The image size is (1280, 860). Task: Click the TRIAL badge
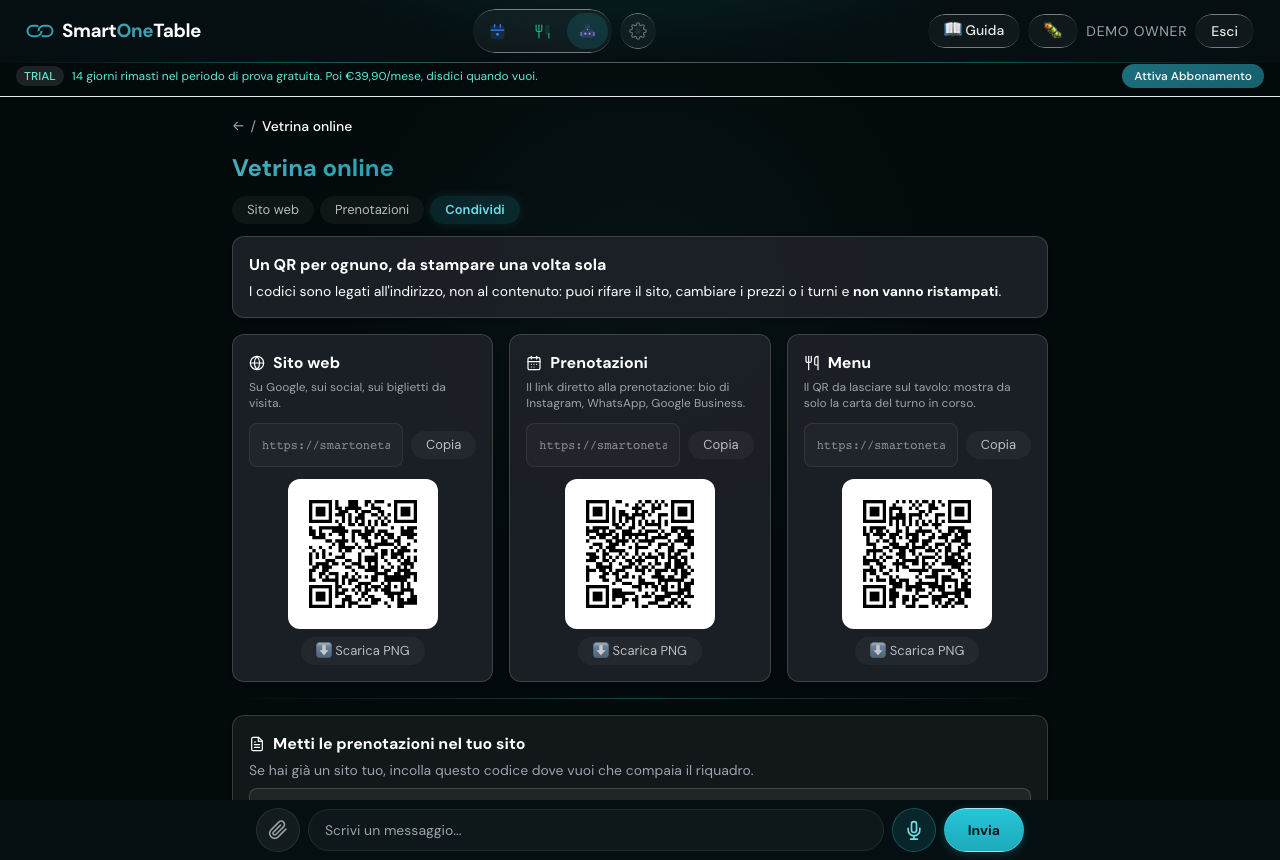[40, 76]
